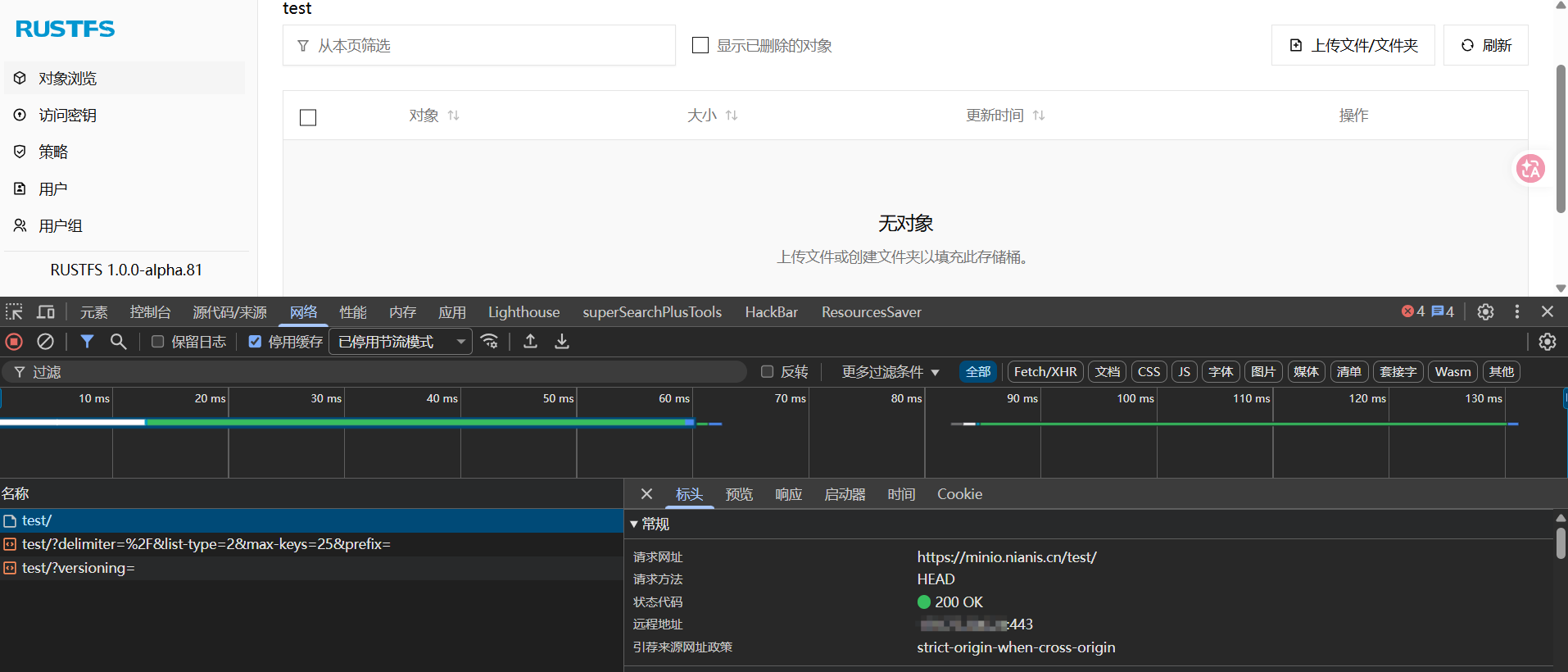This screenshot has height=672, width=1568.
Task: Click the 上传文件/文件夹 button
Action: [1353, 45]
